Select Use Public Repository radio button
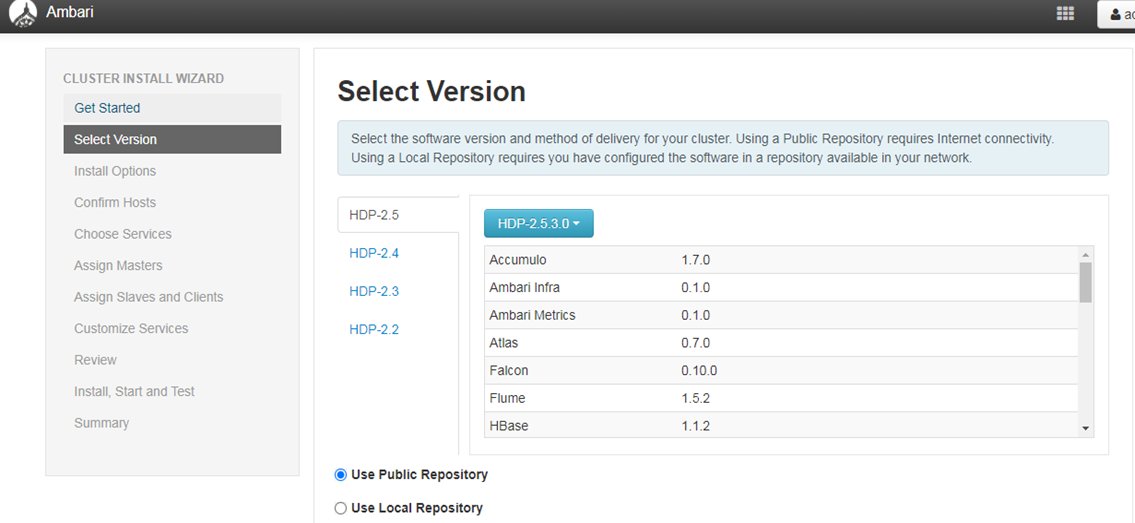 coord(341,475)
